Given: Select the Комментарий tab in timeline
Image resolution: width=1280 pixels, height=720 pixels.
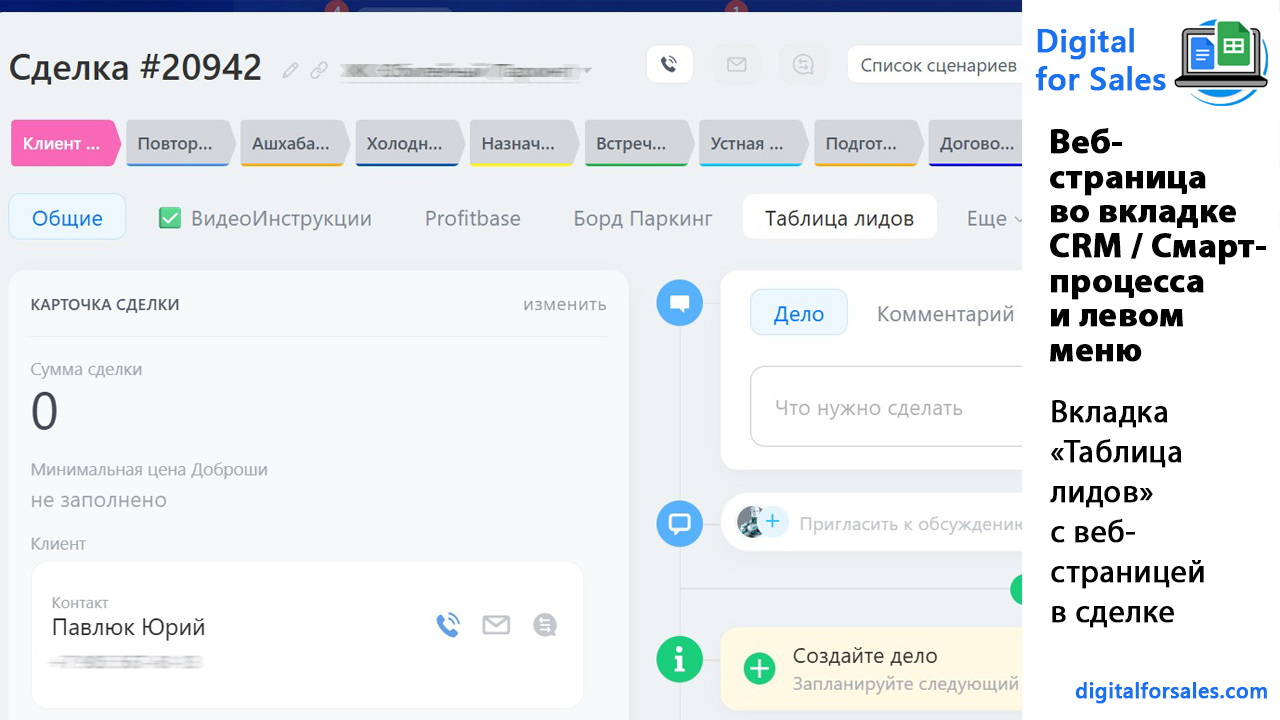Looking at the screenshot, I should [945, 314].
